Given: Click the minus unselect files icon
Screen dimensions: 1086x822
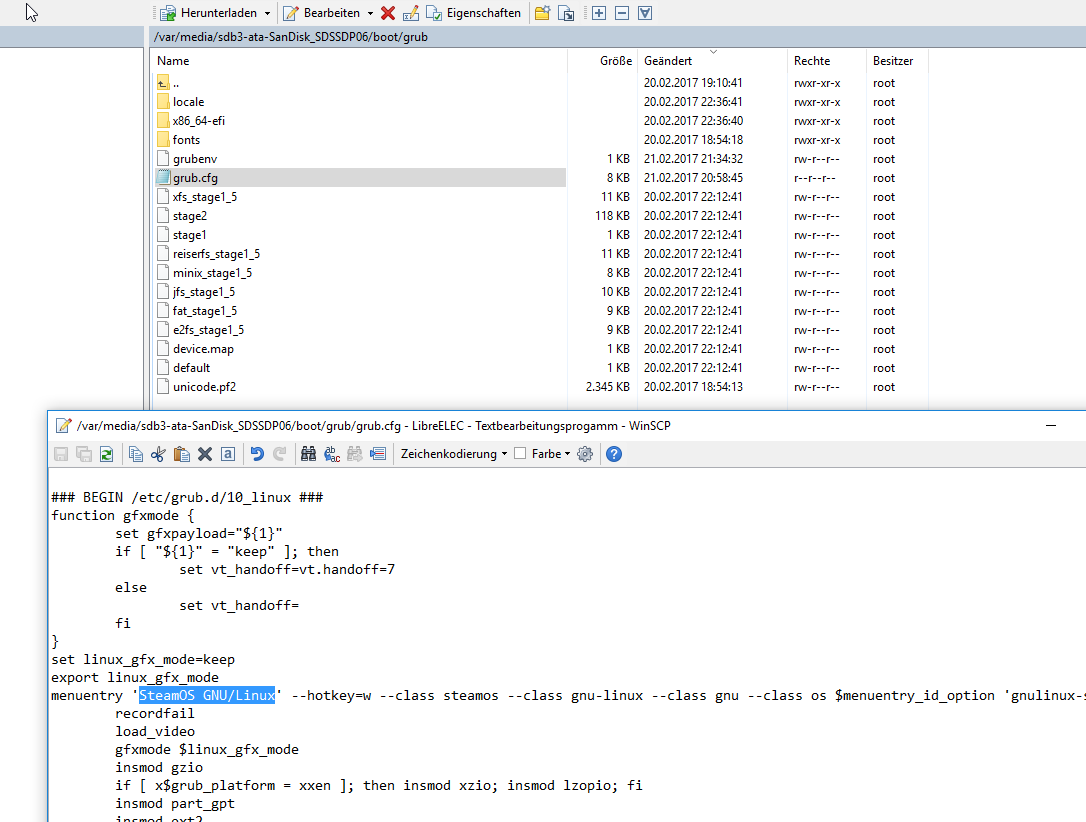Looking at the screenshot, I should (622, 13).
